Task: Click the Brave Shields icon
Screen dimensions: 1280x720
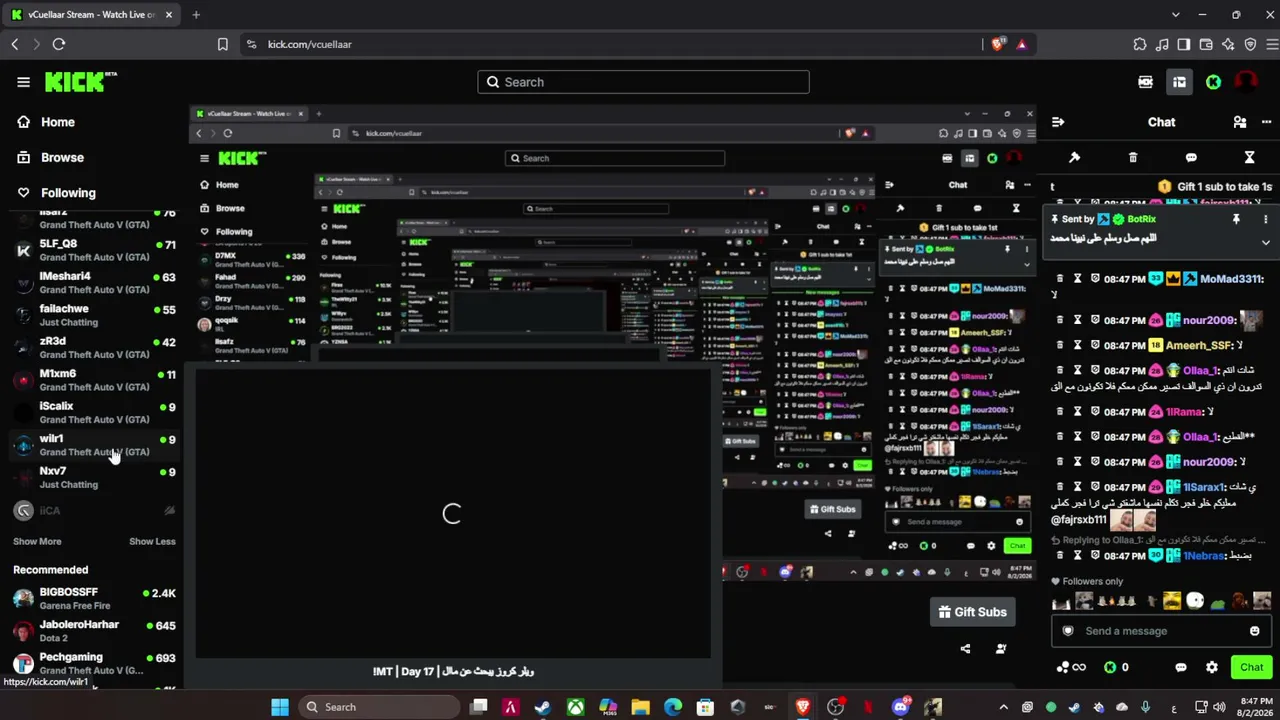Action: point(998,44)
